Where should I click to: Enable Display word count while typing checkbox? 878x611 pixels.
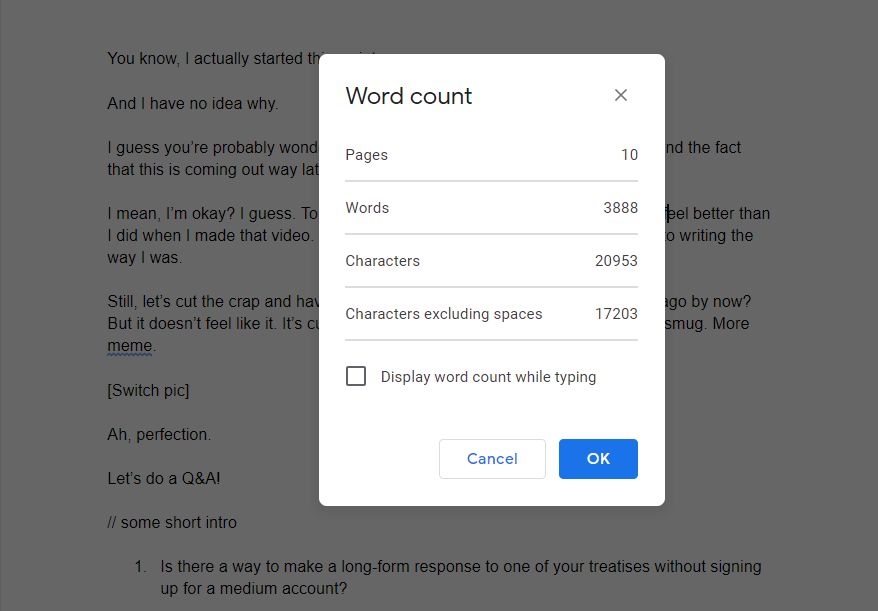(356, 377)
